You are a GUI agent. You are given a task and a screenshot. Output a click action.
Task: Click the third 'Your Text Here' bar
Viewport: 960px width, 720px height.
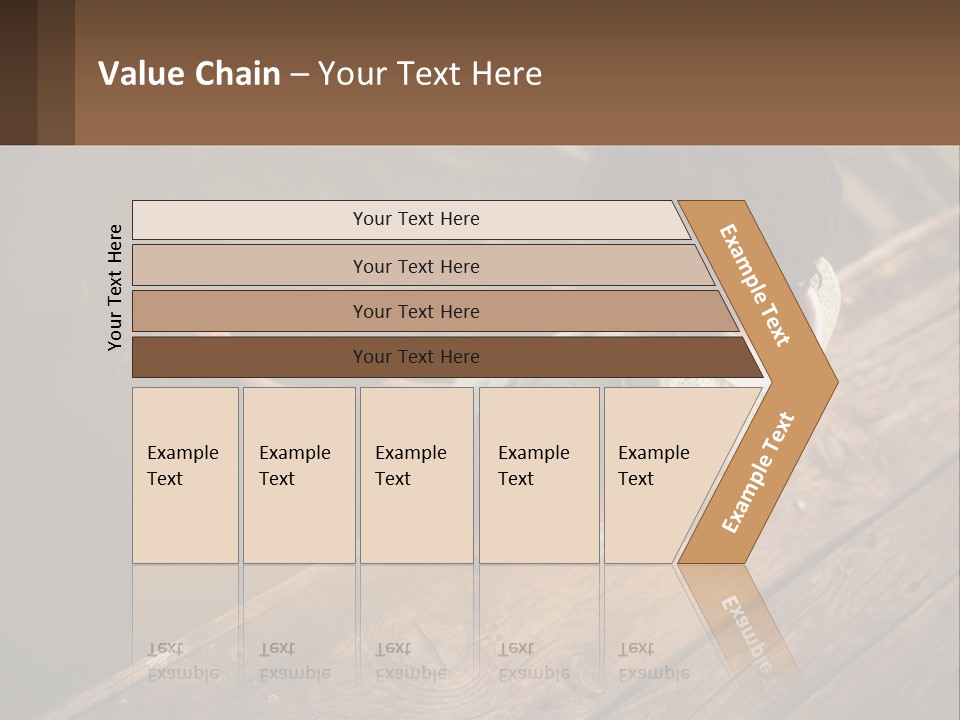pyautogui.click(x=435, y=311)
